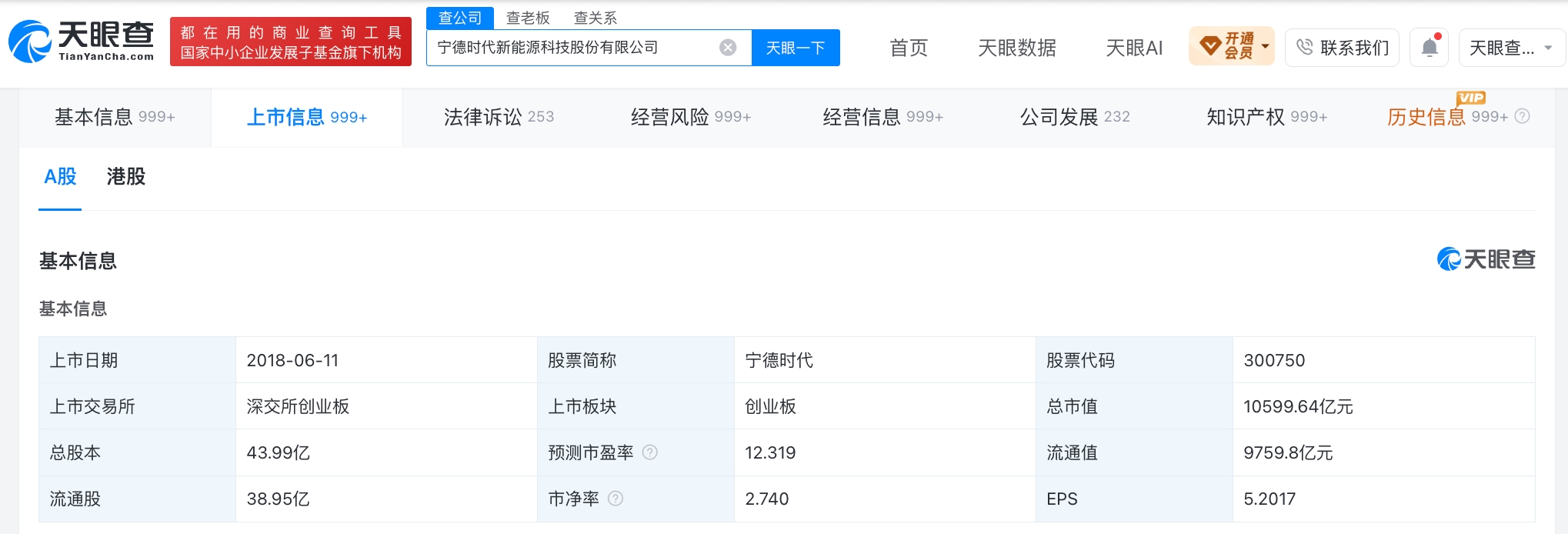Image resolution: width=1568 pixels, height=534 pixels.
Task: Show the 预测市盈率 help tooltip icon
Action: [x=650, y=452]
